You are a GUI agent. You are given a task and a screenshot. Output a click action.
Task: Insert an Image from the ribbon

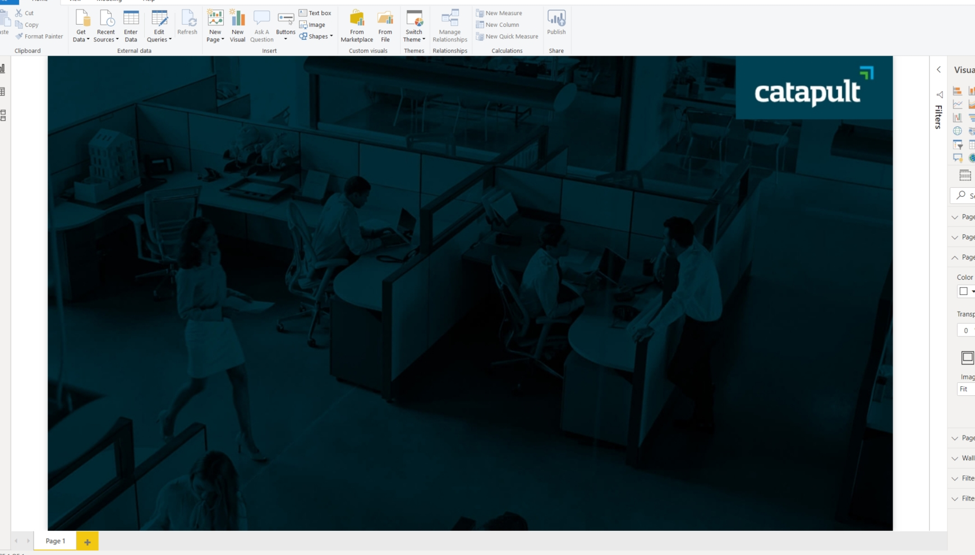point(312,24)
